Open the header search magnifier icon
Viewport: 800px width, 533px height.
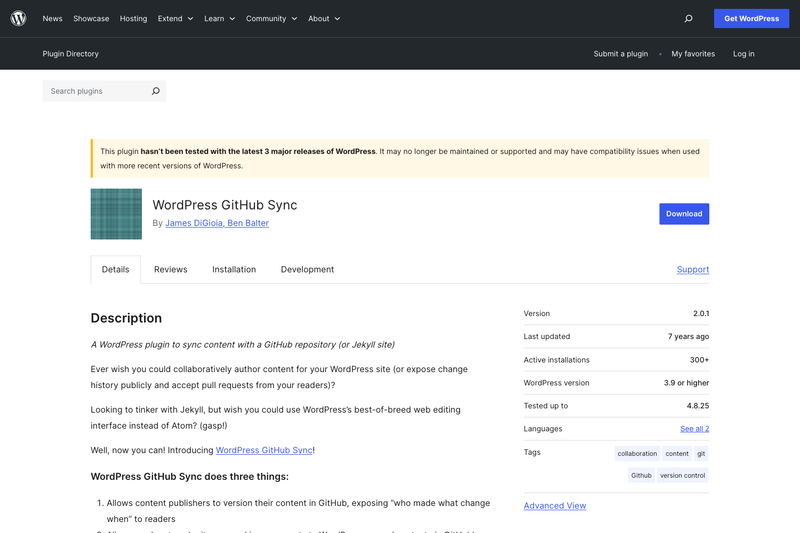coord(688,18)
